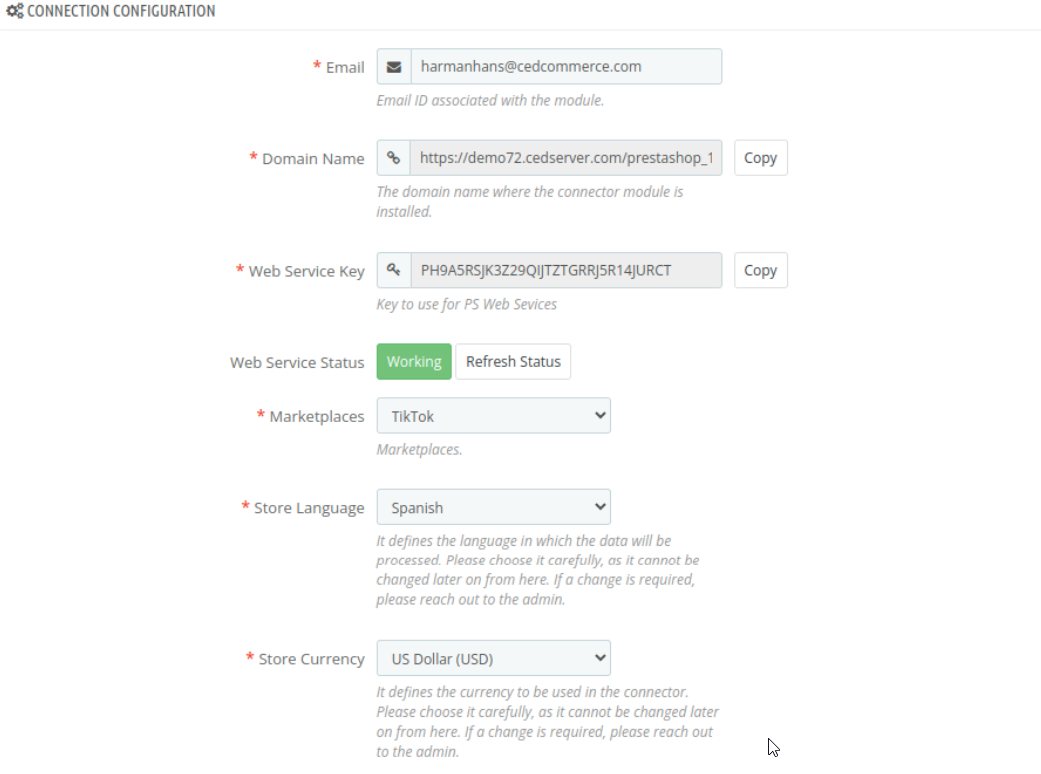
Task: Click the Web Service Status label
Action: (x=297, y=362)
